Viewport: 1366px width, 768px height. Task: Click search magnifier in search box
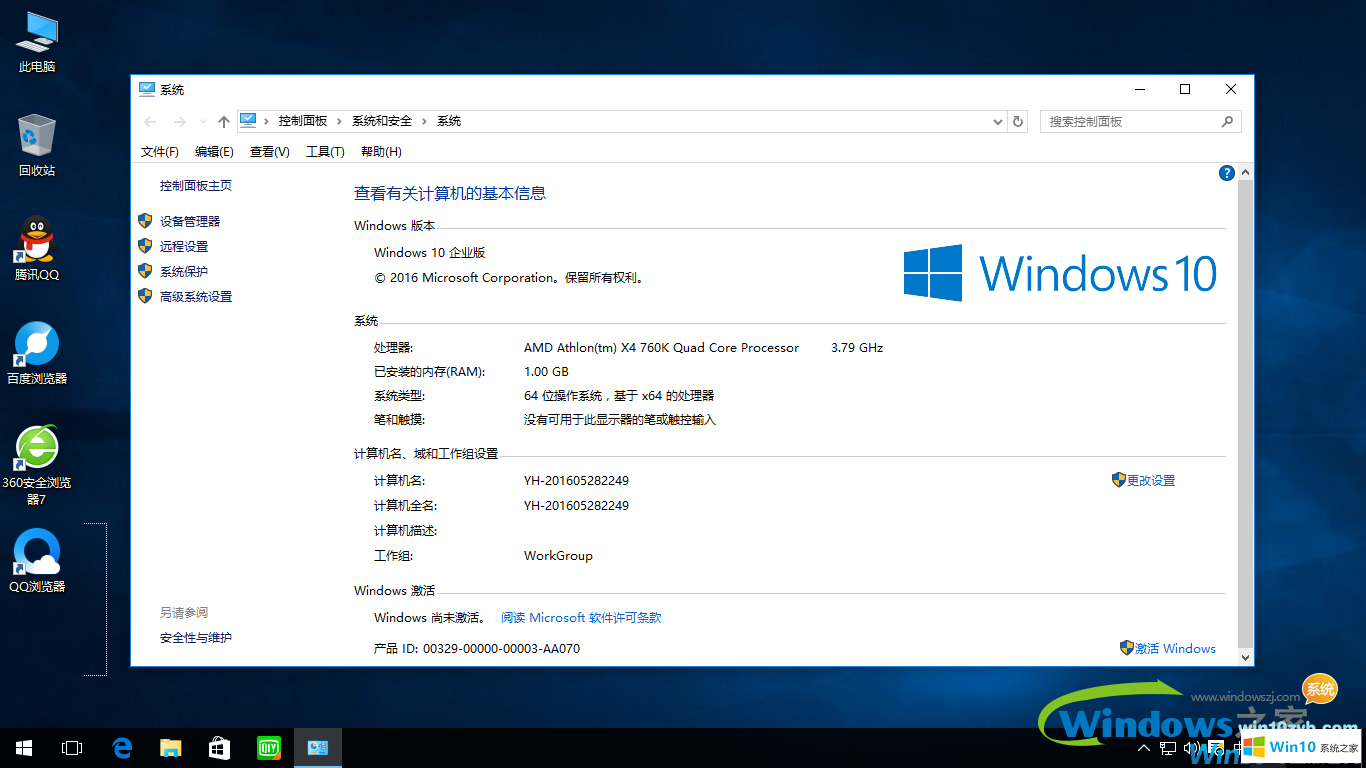1227,121
